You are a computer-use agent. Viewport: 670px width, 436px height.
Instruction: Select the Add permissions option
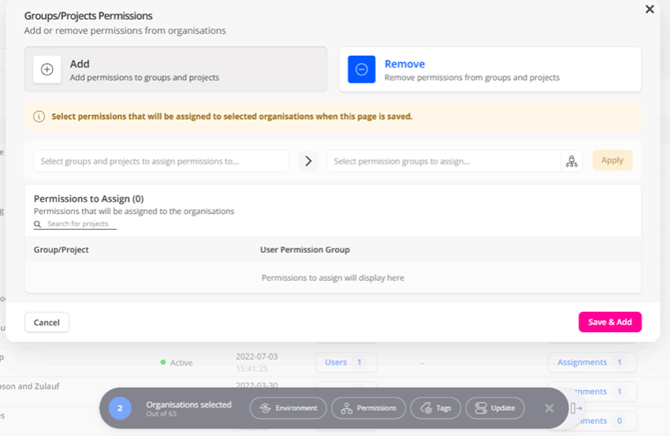click(x=175, y=69)
